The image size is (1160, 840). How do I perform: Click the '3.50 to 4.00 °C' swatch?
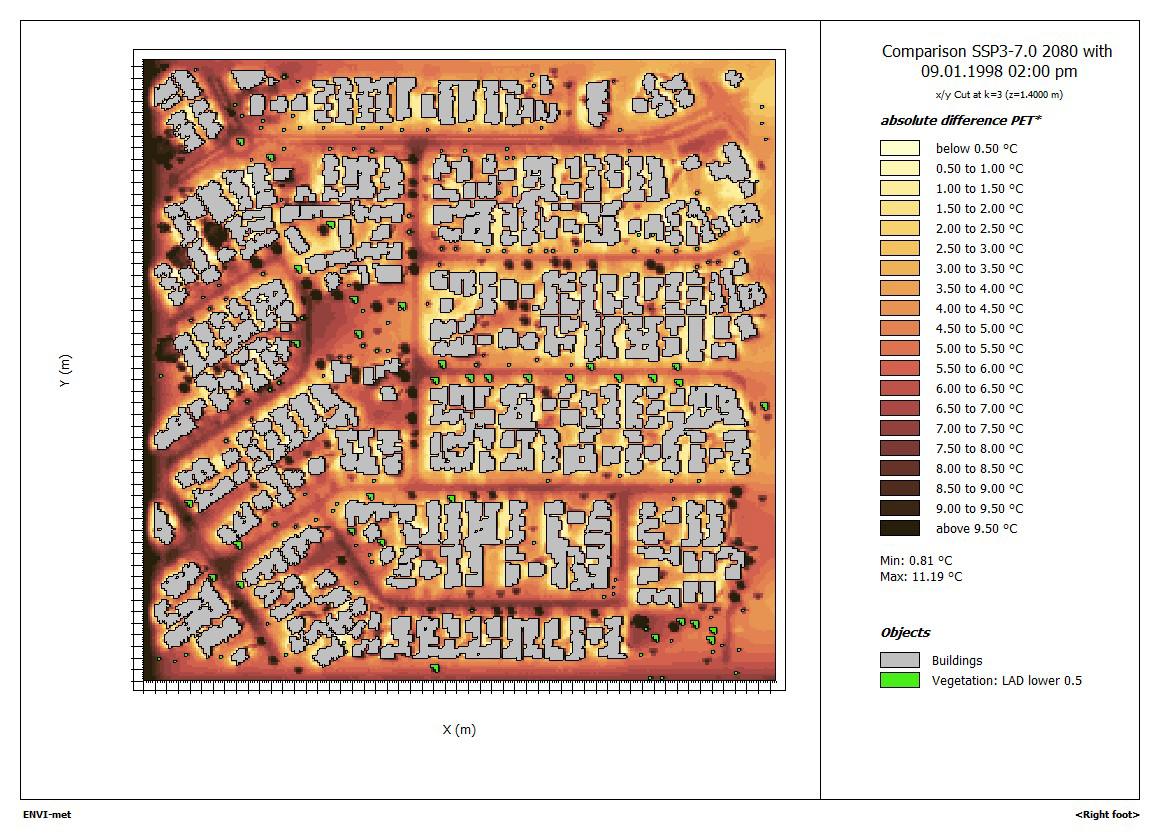click(900, 288)
